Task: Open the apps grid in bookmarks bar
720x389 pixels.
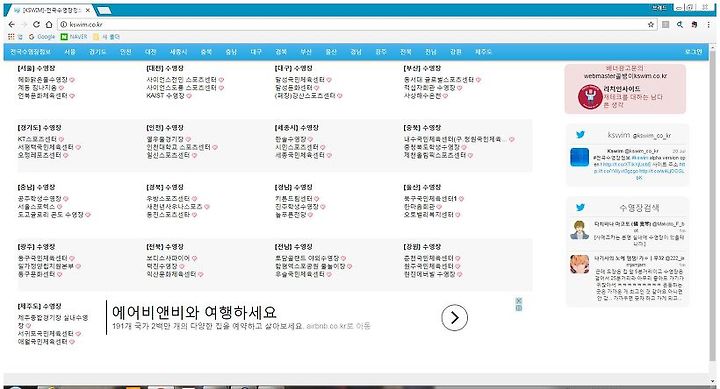Action: coord(11,36)
